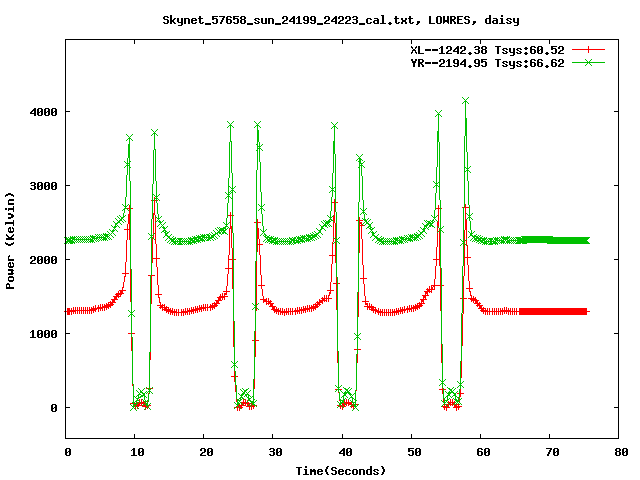Click the y-axis label 'Power (Kelvin)'
Image resolution: width=640 pixels, height=480 pixels.
pyautogui.click(x=10, y=241)
